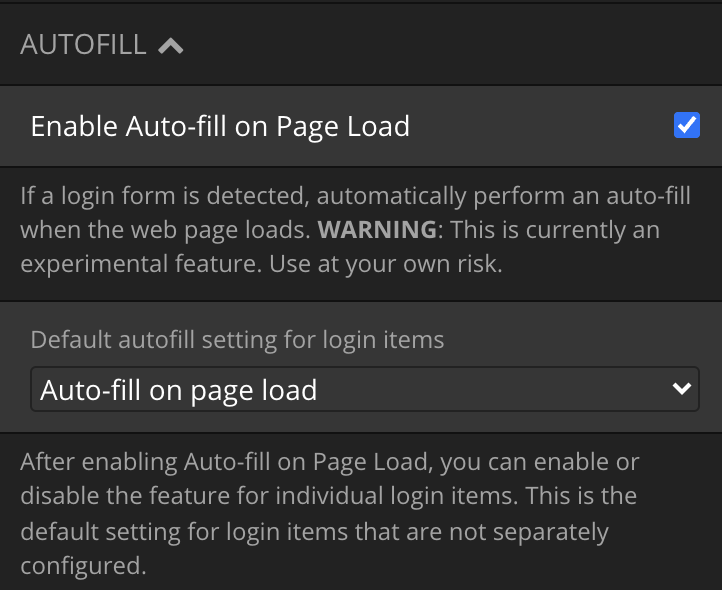The height and width of the screenshot is (590, 722).
Task: Select the 'Auto-fill on page load' option text
Action: click(179, 391)
